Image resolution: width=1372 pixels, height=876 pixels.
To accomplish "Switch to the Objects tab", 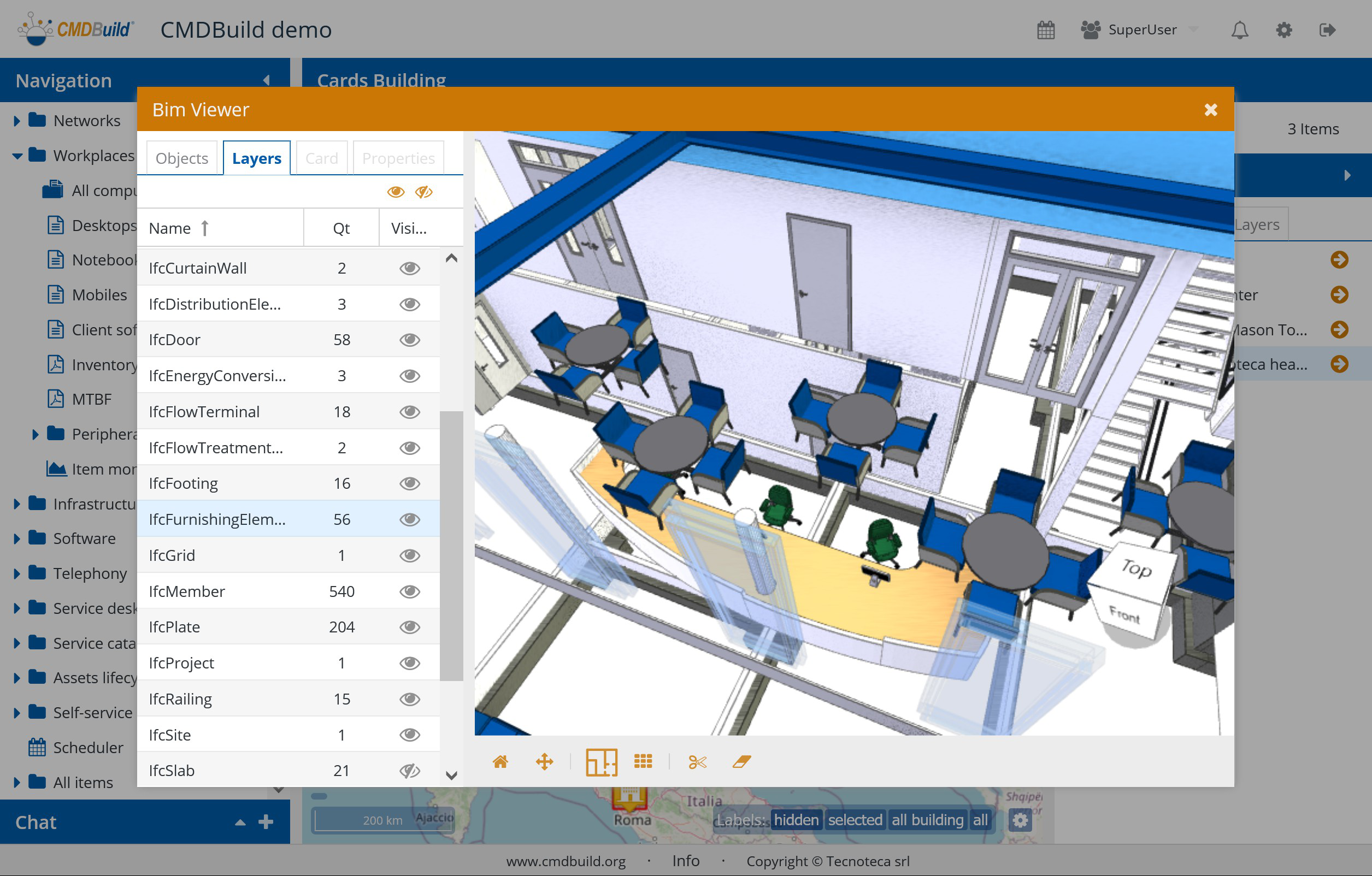I will [182, 158].
